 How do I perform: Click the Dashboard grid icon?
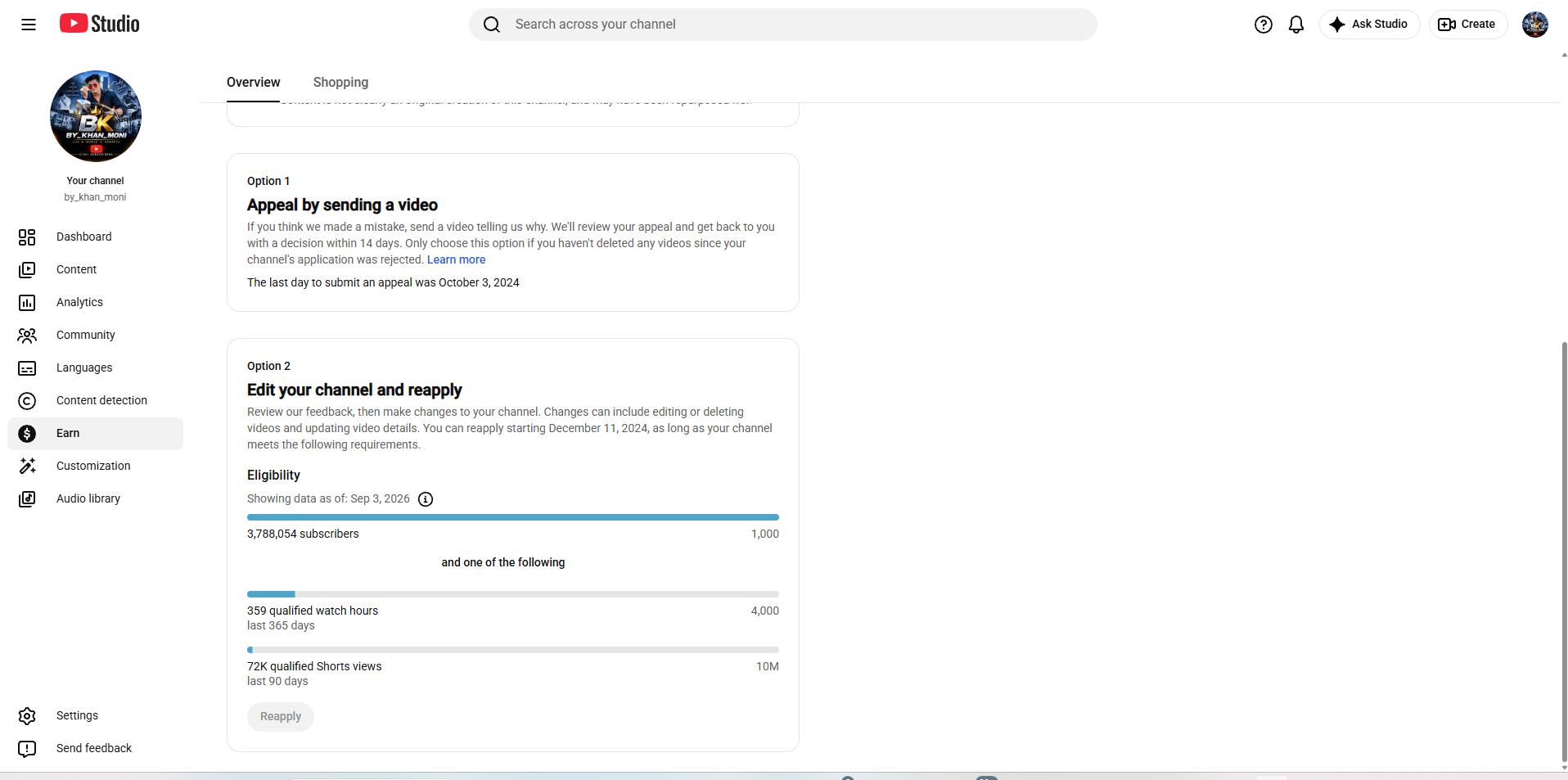(27, 237)
